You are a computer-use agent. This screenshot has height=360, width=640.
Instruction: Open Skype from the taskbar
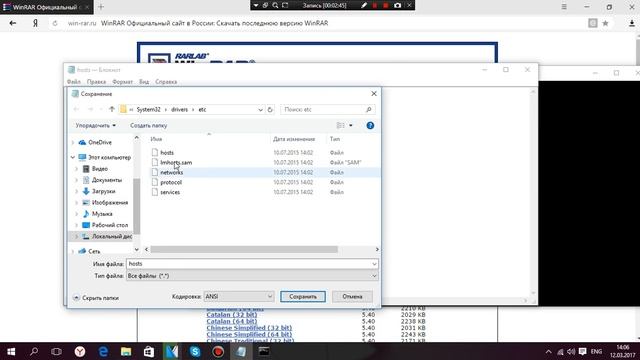click(x=195, y=351)
